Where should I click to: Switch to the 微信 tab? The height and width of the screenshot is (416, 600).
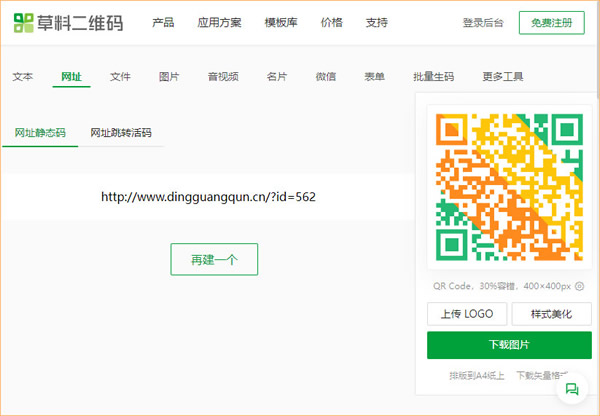(326, 77)
